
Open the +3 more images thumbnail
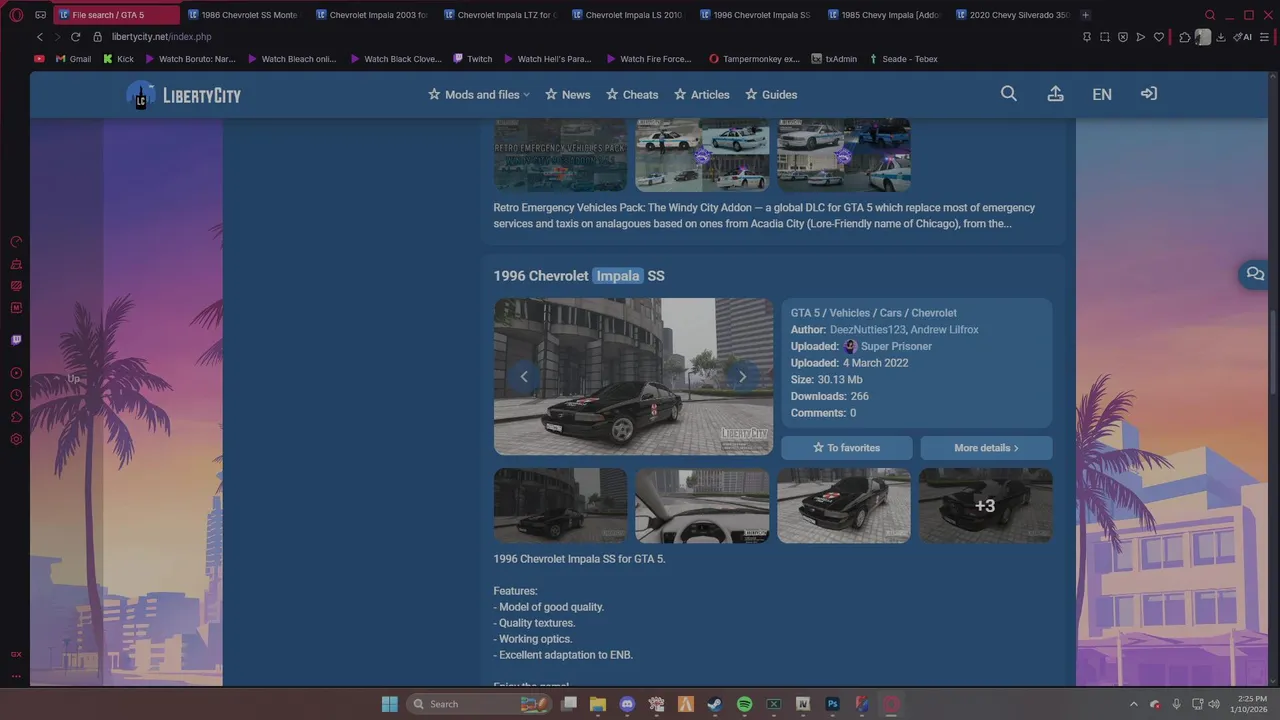click(985, 506)
